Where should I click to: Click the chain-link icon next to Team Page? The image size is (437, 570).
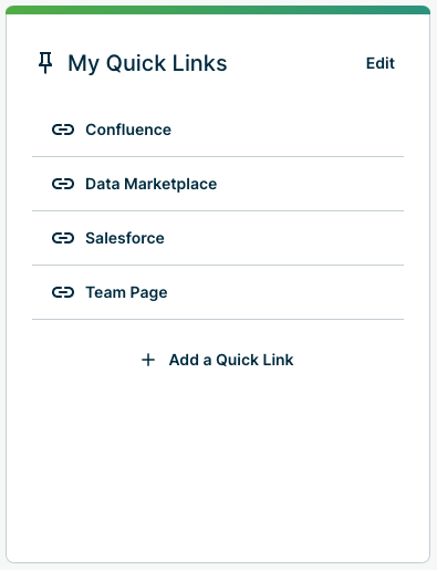[63, 292]
